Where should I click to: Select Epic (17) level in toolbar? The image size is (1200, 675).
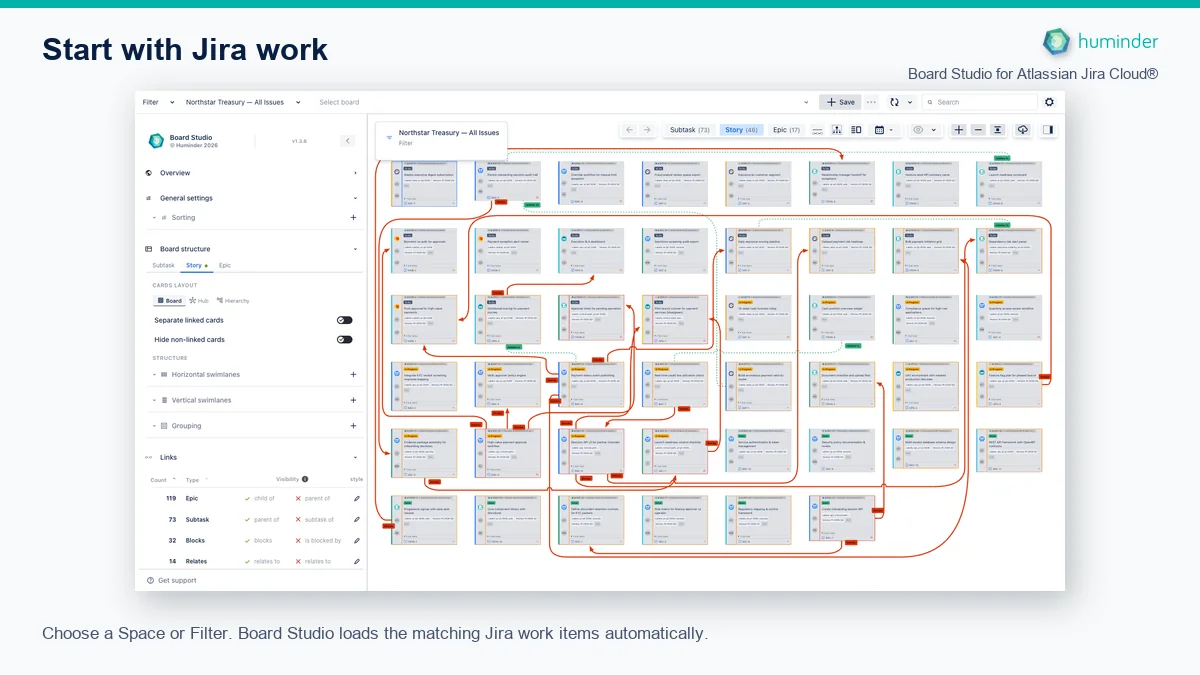[x=787, y=130]
